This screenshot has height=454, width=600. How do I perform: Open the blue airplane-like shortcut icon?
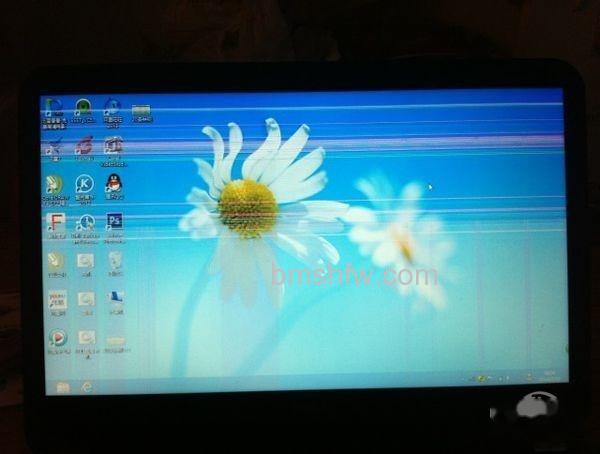point(56,146)
